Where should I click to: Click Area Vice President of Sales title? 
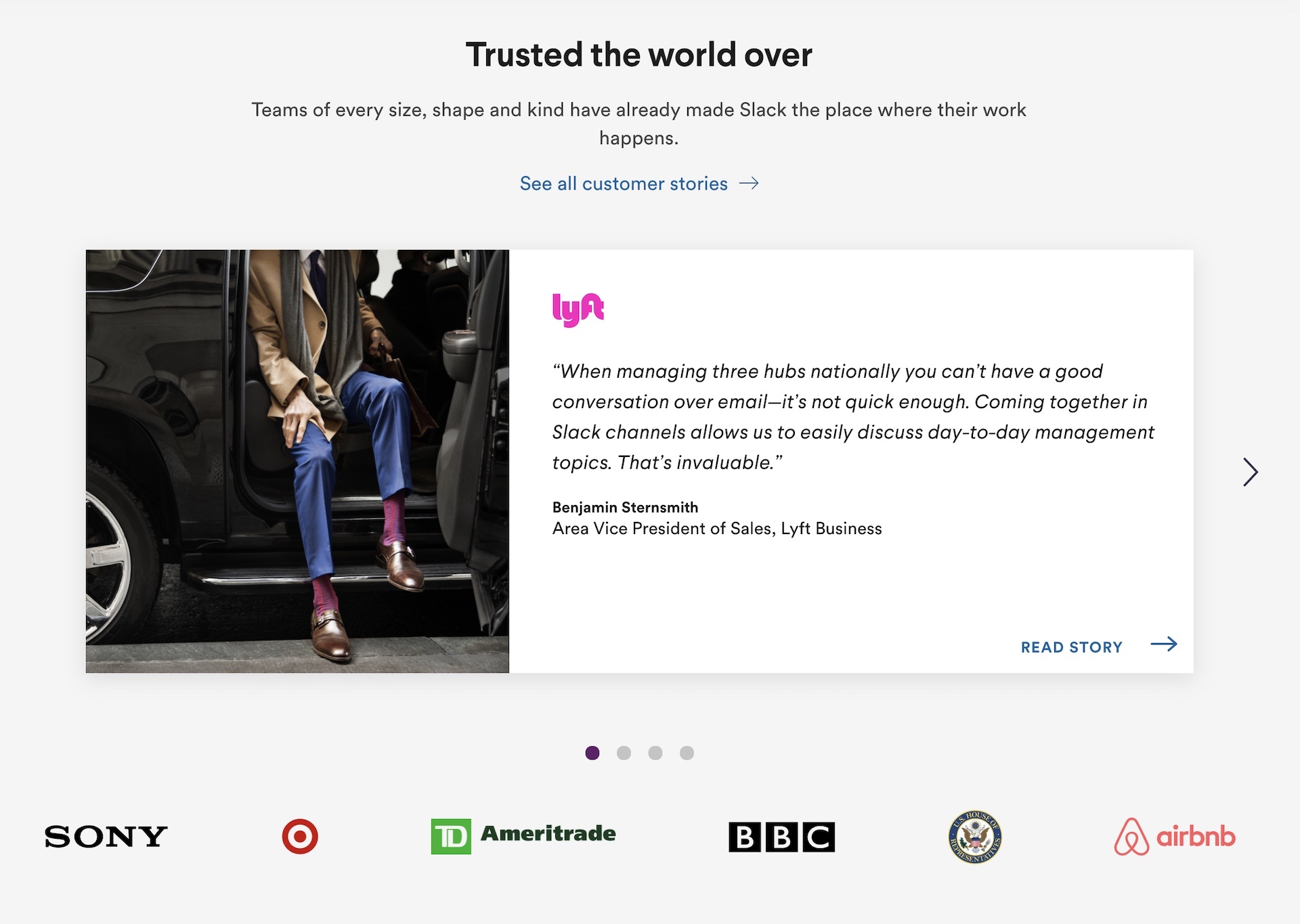pyautogui.click(x=717, y=529)
